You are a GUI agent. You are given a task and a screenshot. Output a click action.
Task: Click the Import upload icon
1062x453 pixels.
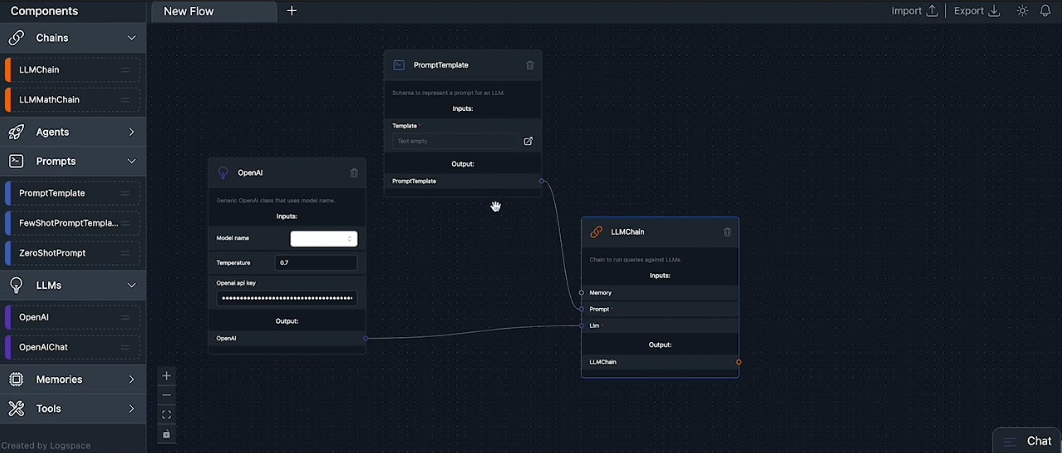pos(932,11)
